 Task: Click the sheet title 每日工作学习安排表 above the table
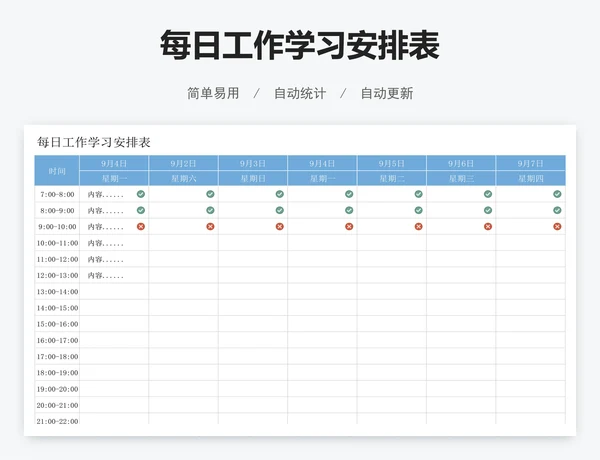pyautogui.click(x=94, y=142)
